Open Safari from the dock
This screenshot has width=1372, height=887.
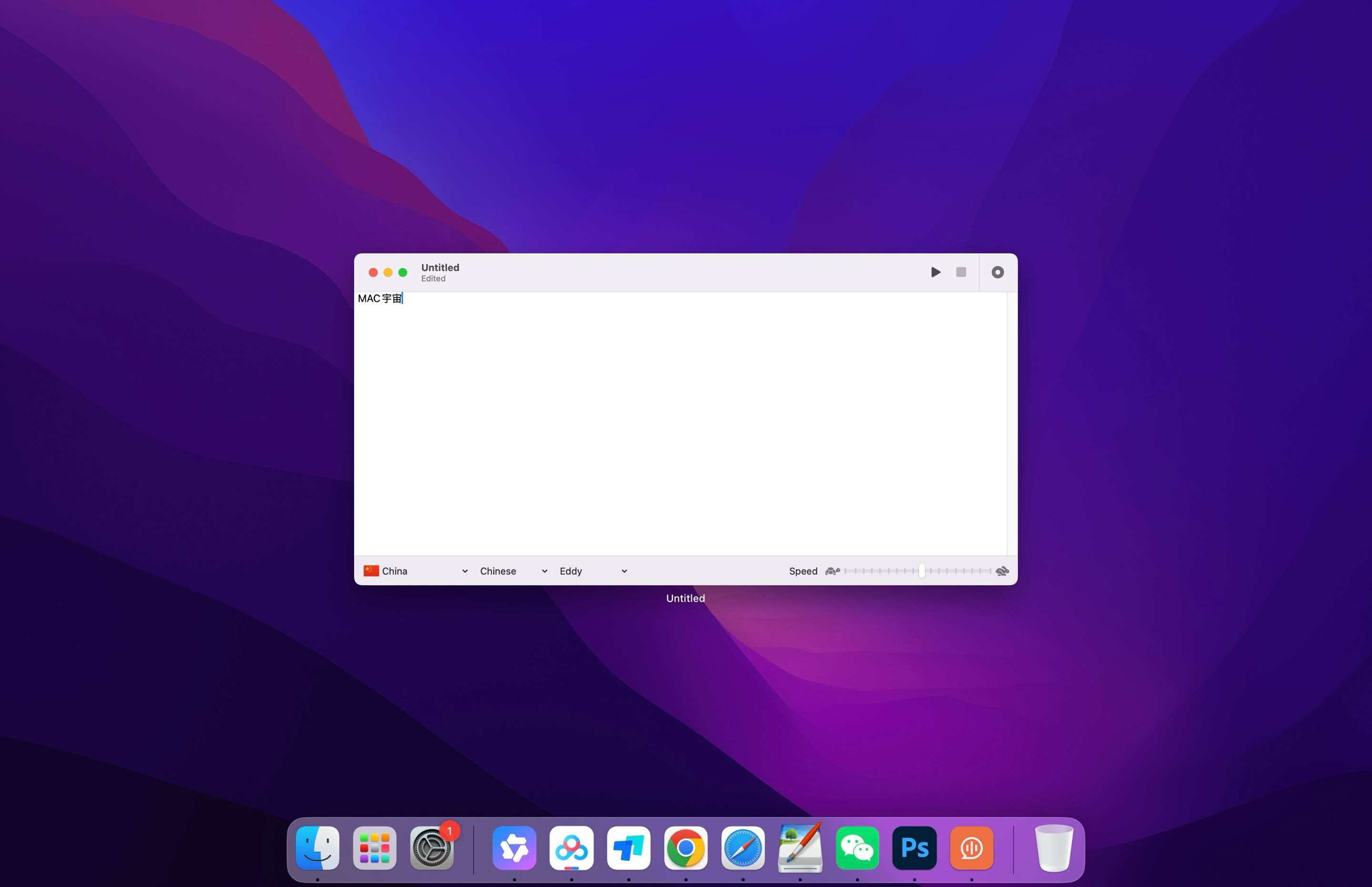pyautogui.click(x=742, y=848)
